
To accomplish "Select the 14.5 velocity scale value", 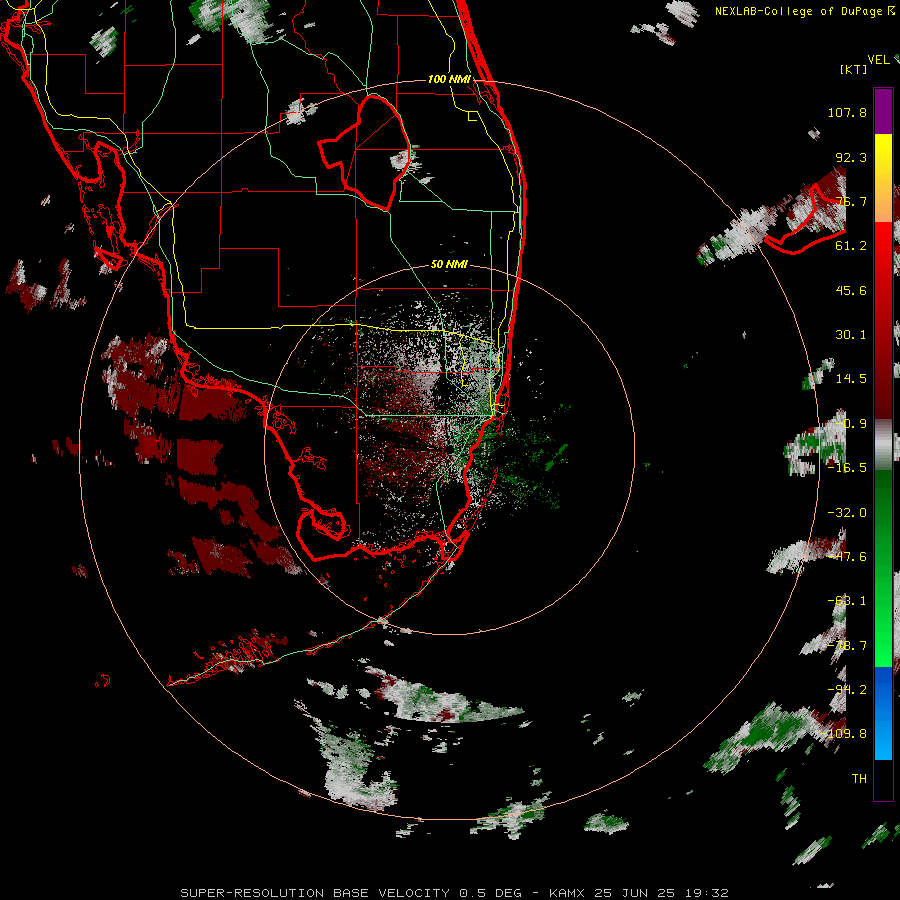I will click(851, 379).
